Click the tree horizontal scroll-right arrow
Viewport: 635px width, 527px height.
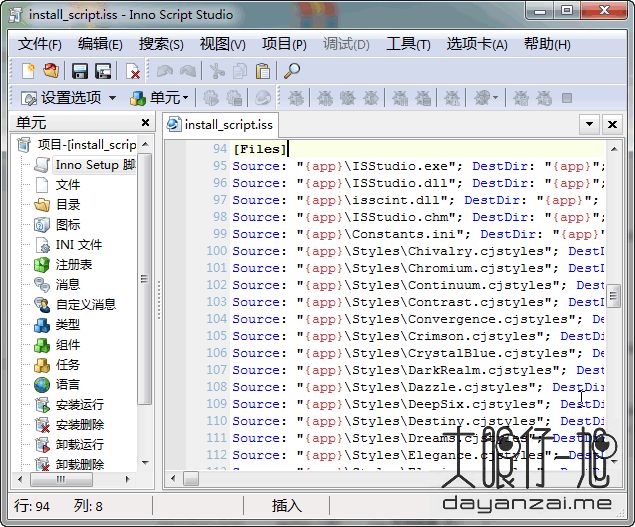click(128, 479)
